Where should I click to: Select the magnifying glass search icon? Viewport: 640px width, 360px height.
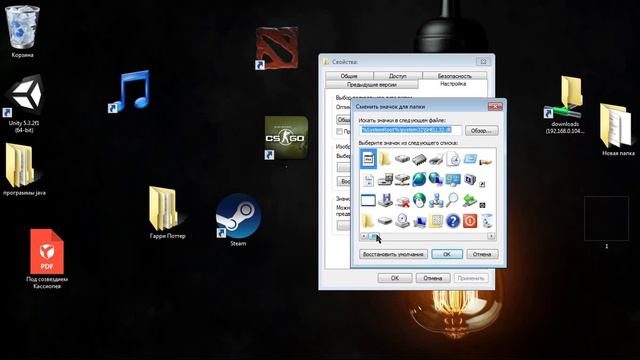pyautogui.click(x=452, y=200)
